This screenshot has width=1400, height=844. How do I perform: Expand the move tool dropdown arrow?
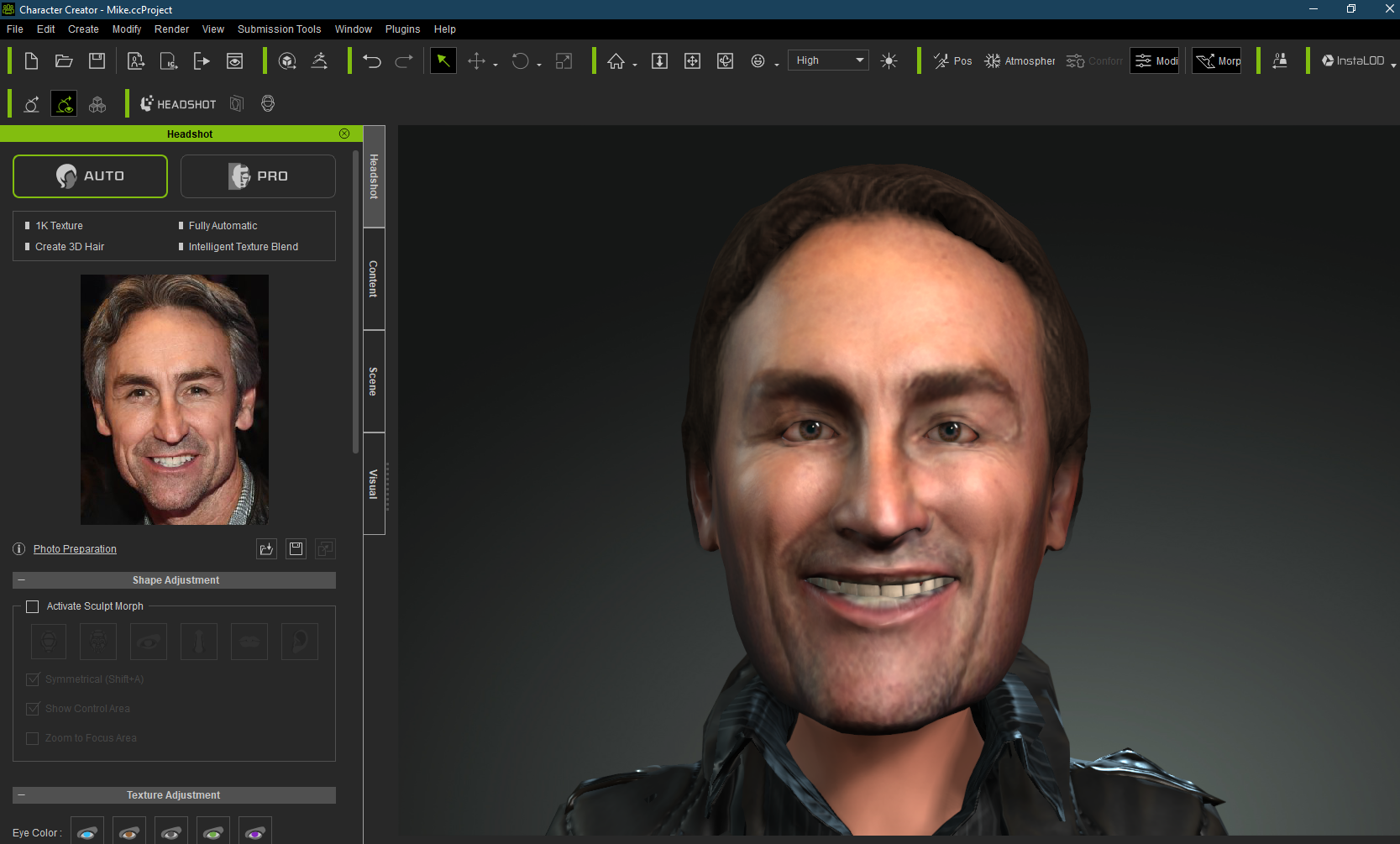496,65
